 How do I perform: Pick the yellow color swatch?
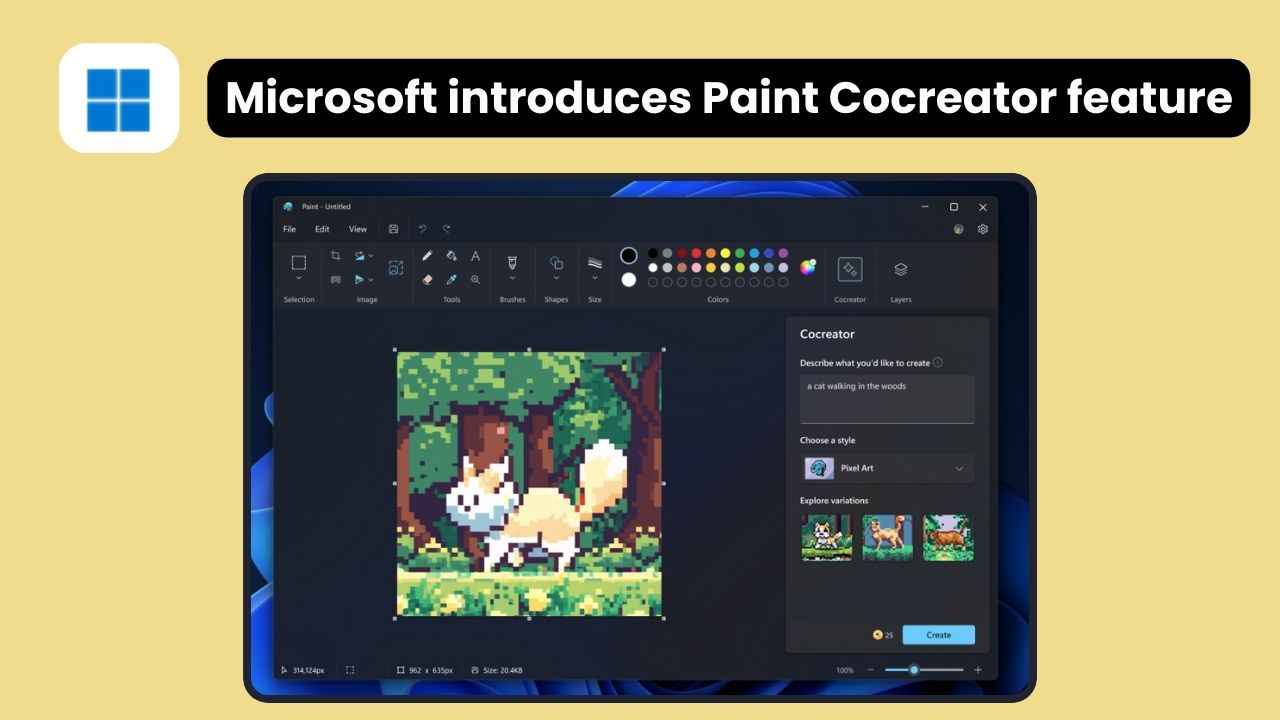[725, 253]
